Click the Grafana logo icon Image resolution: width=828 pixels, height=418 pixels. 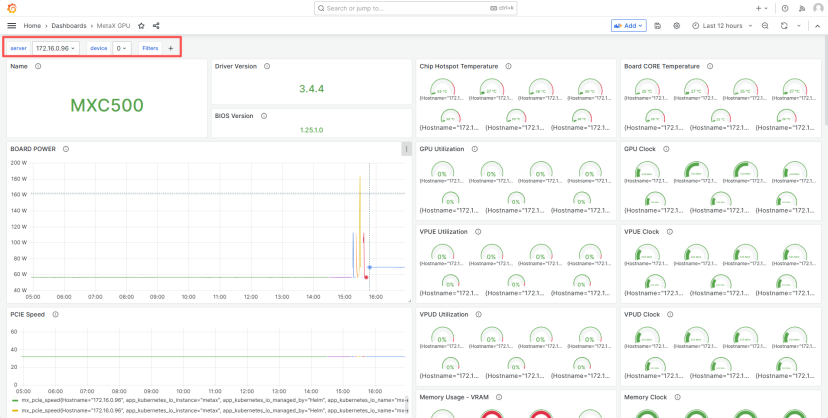[12, 8]
